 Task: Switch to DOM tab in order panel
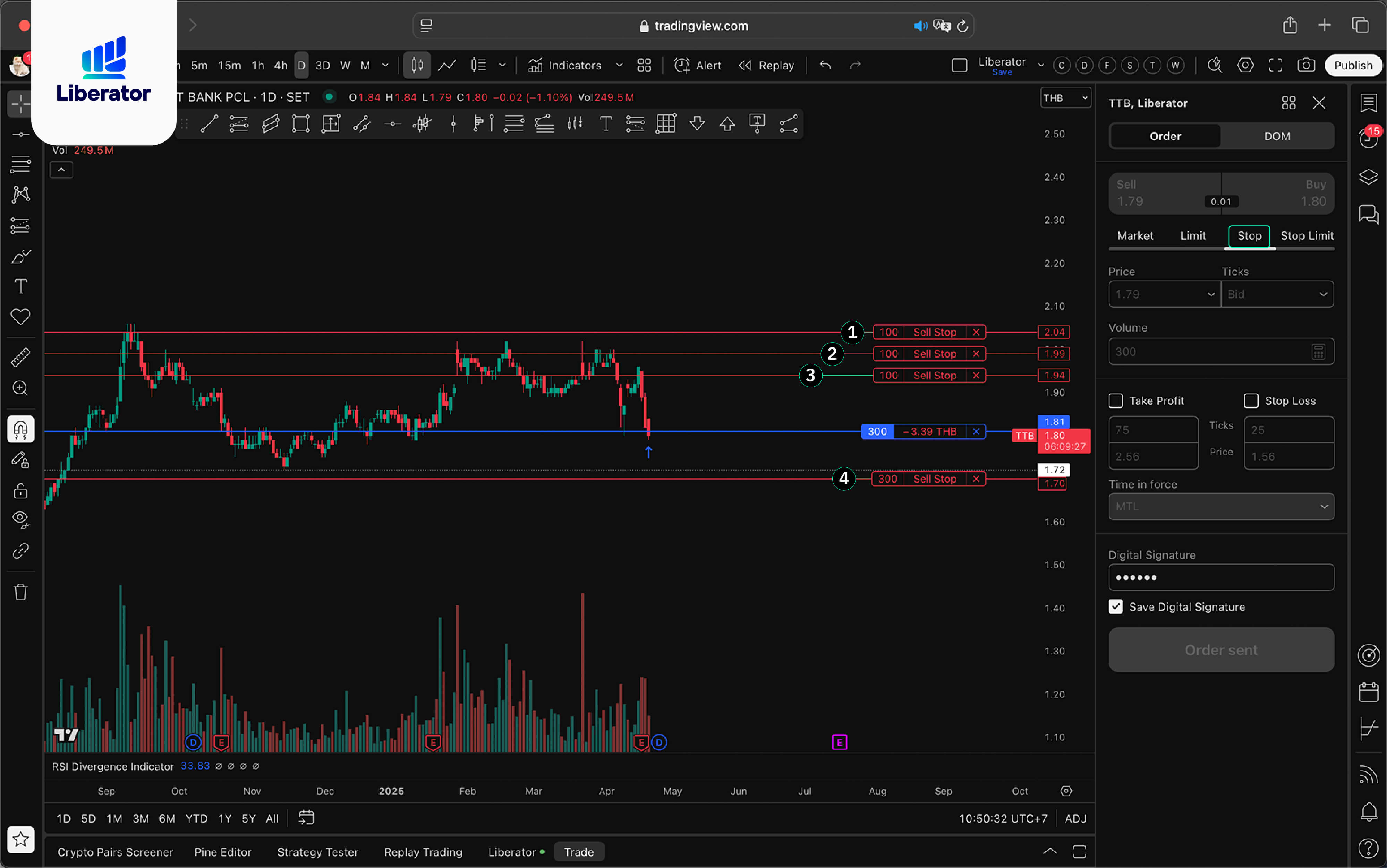click(1277, 136)
